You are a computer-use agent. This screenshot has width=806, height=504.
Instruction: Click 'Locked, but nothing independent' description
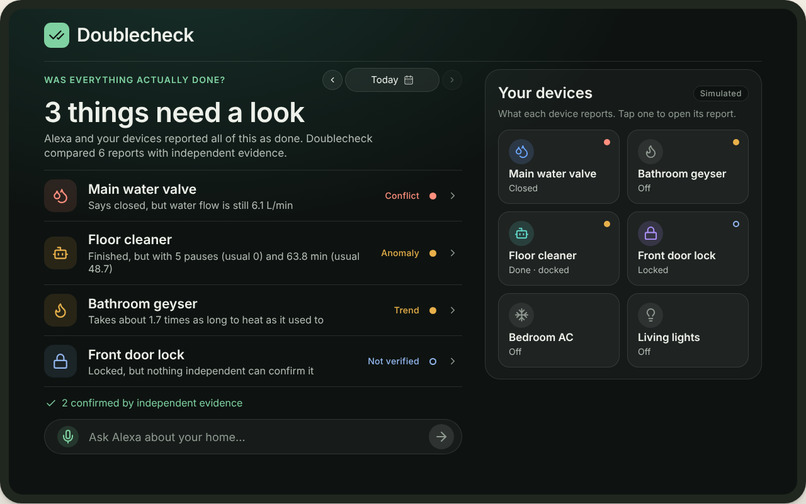pyautogui.click(x=200, y=371)
